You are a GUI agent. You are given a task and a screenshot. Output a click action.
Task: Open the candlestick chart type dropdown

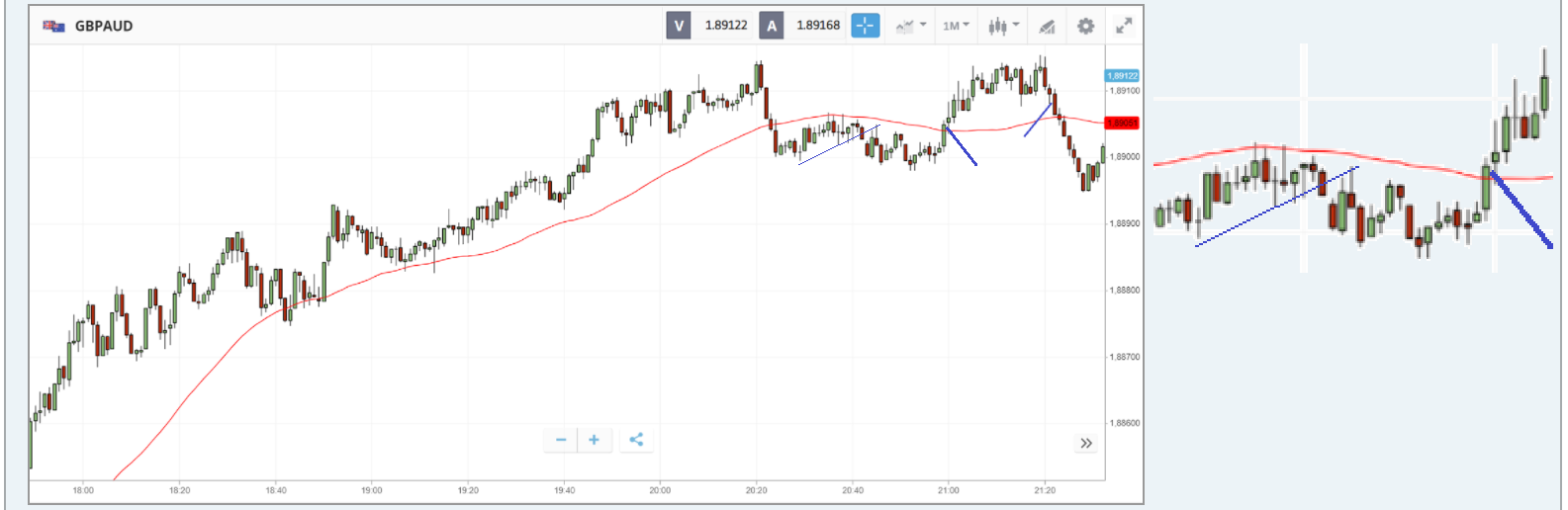(x=1003, y=26)
